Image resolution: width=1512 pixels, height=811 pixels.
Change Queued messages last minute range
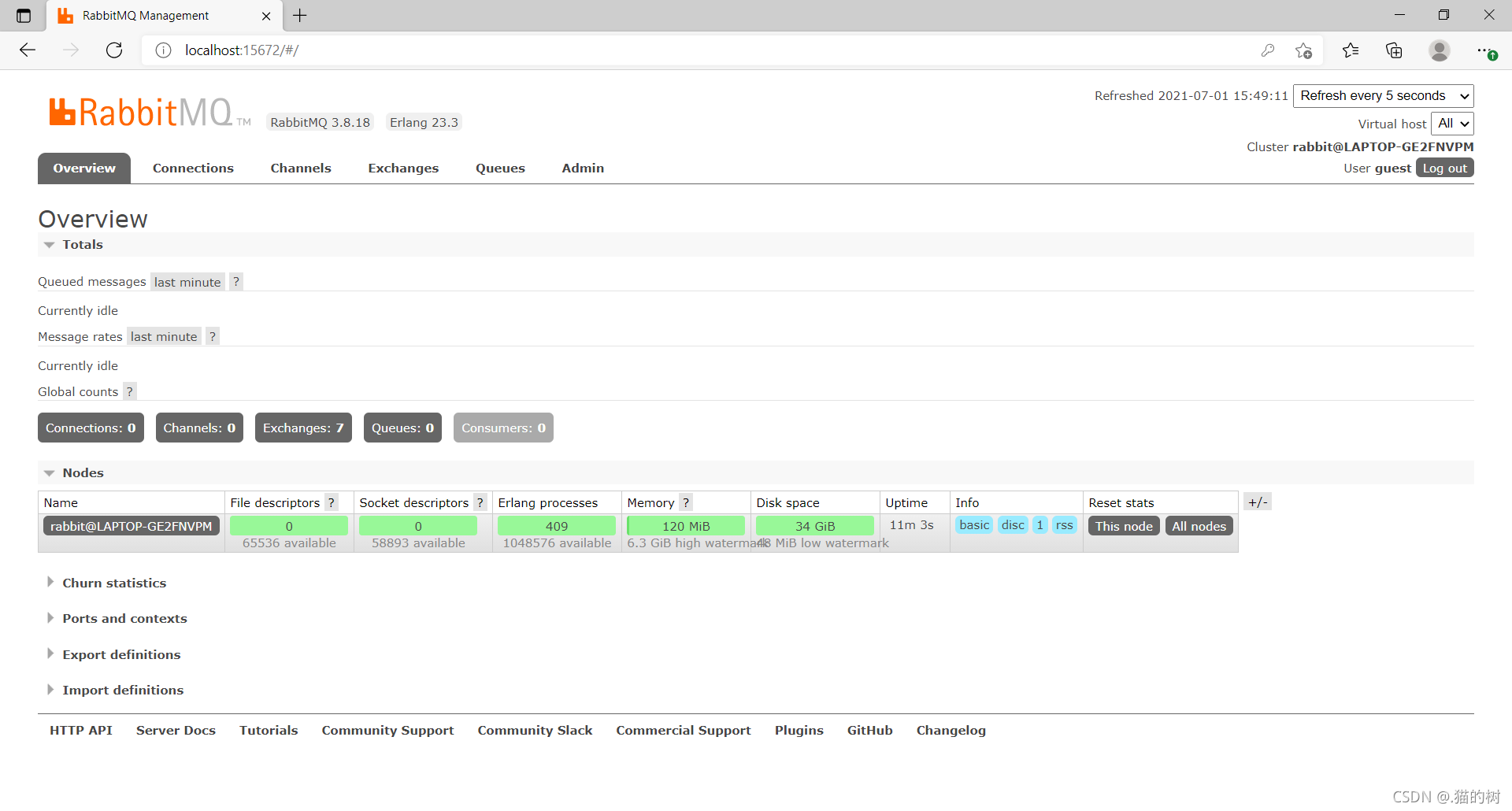click(187, 282)
